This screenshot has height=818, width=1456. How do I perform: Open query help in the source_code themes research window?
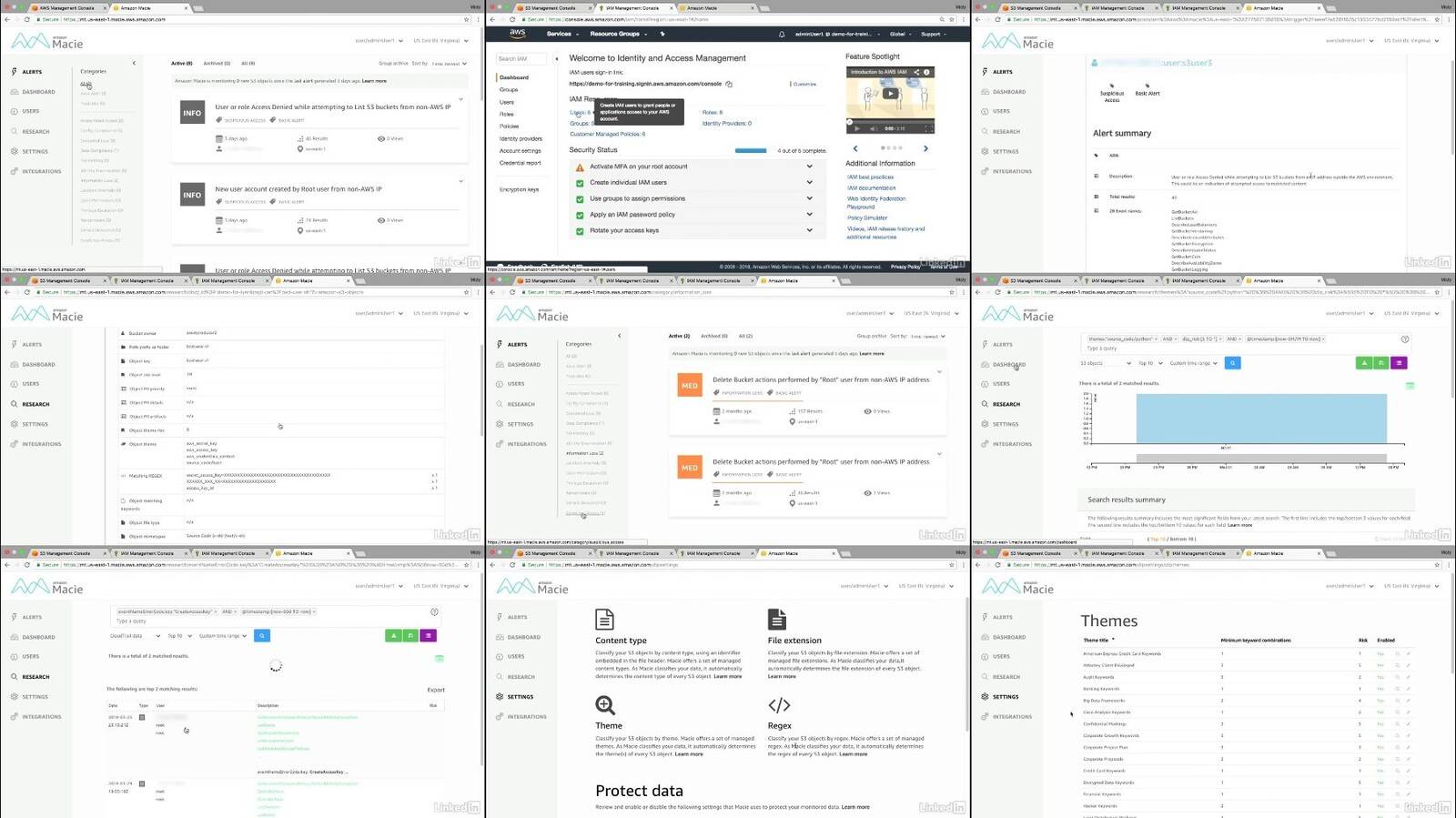(1405, 339)
